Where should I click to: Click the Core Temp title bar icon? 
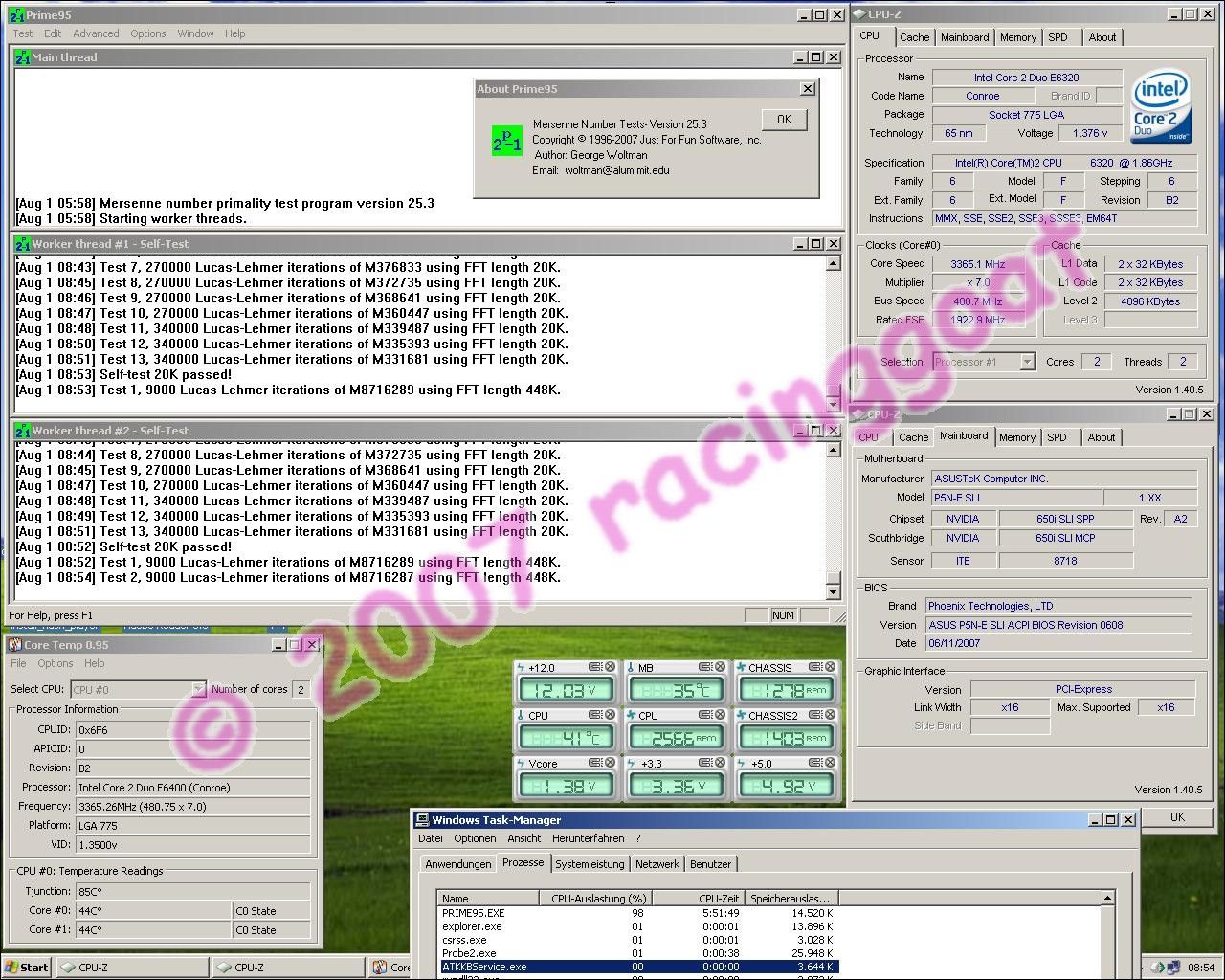coord(15,645)
